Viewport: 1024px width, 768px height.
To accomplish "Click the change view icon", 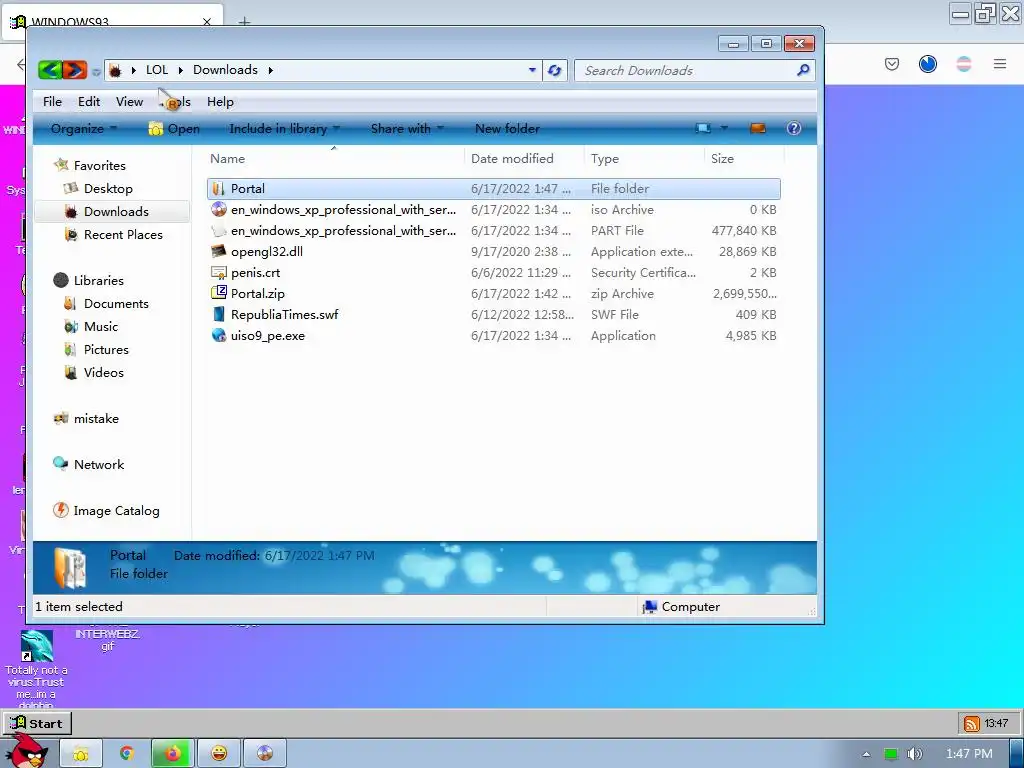I will pos(703,129).
